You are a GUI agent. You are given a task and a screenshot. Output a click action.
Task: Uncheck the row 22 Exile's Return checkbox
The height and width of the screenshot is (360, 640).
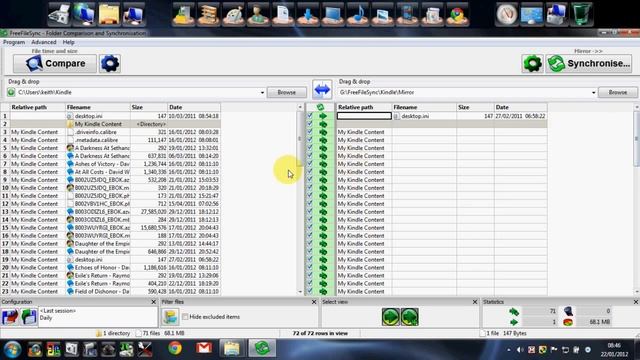tap(310, 283)
